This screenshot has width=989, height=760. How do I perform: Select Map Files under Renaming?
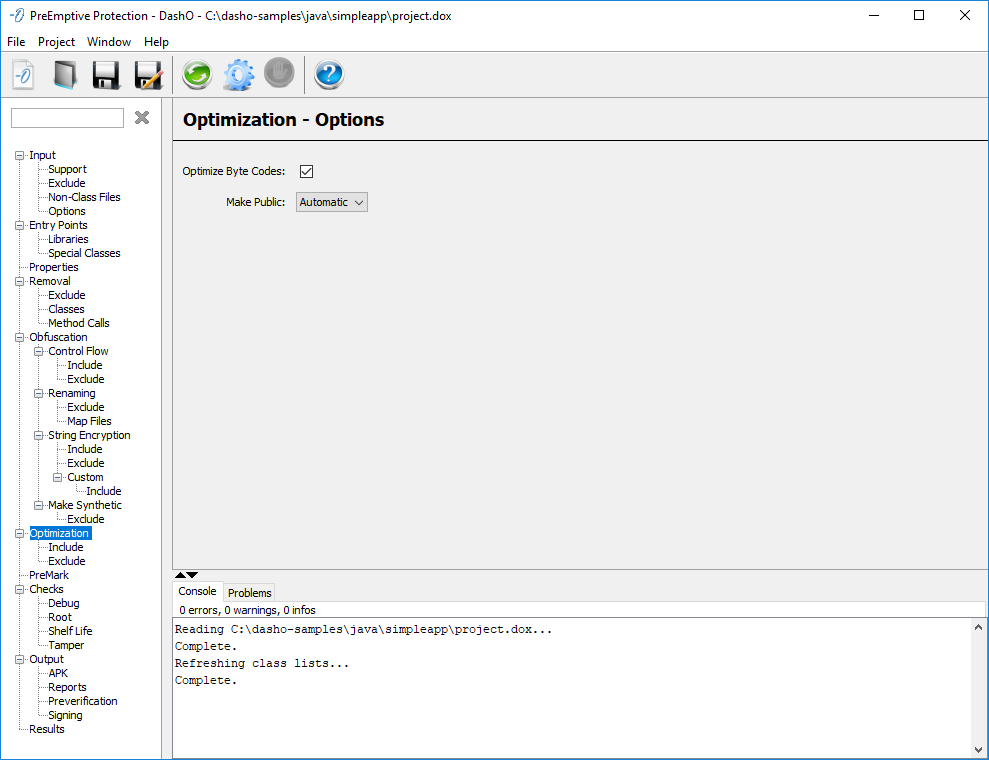[x=89, y=421]
